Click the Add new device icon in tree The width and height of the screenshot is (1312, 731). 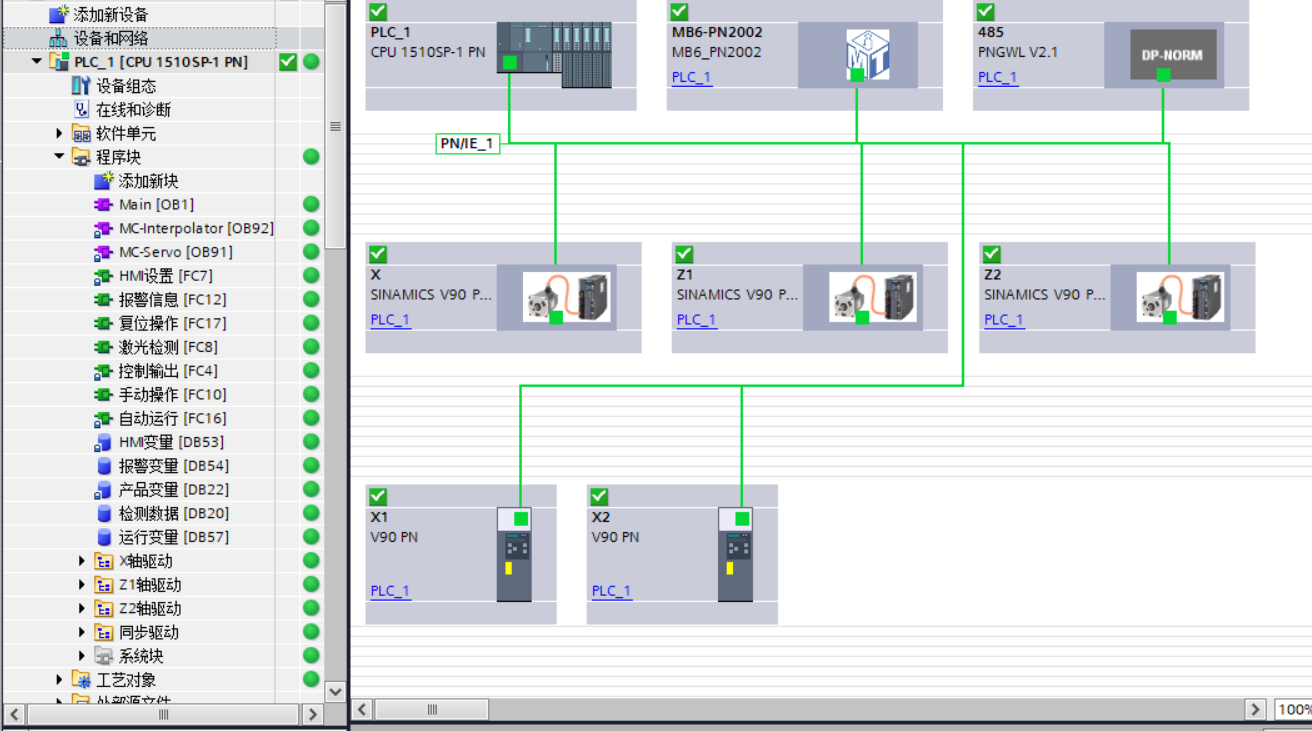click(59, 14)
